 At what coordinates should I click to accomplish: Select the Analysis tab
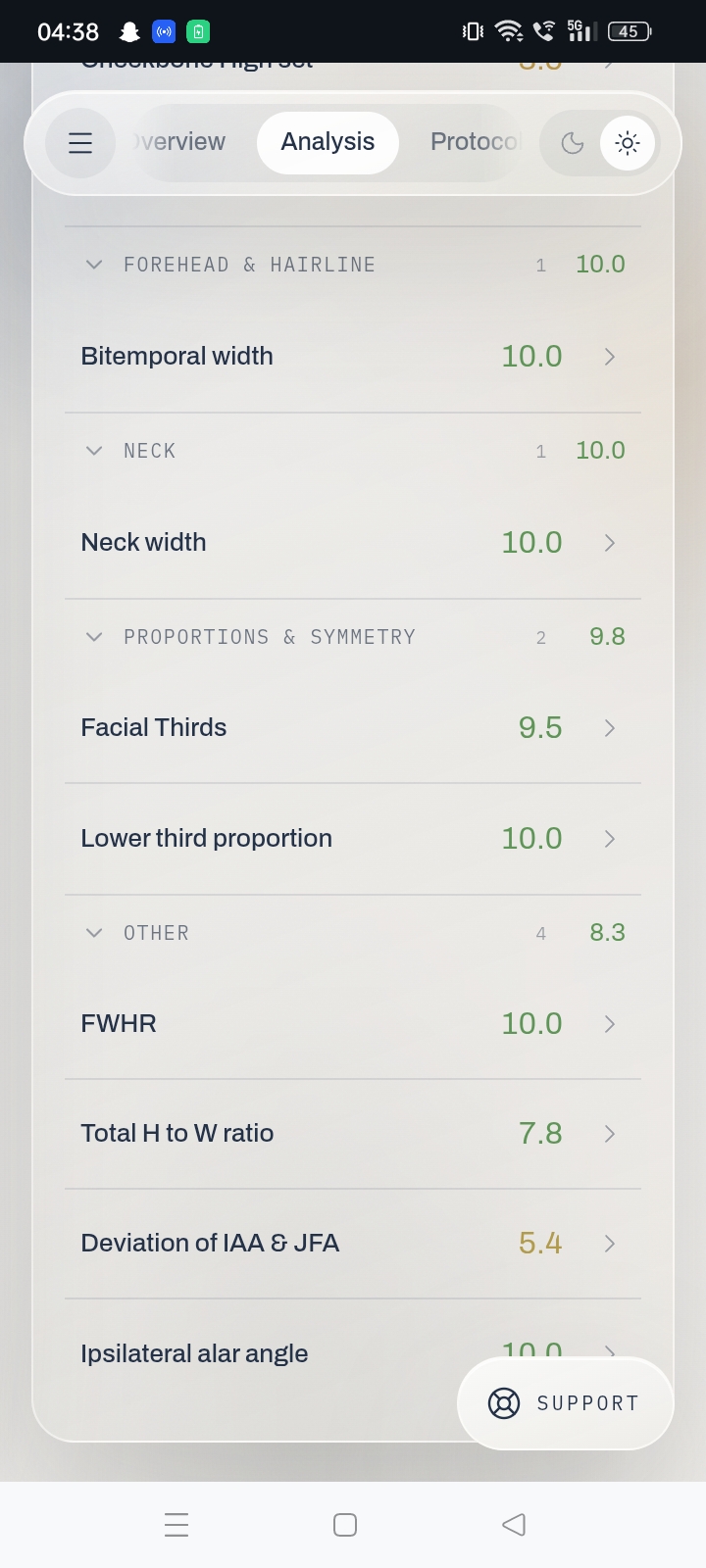328,142
